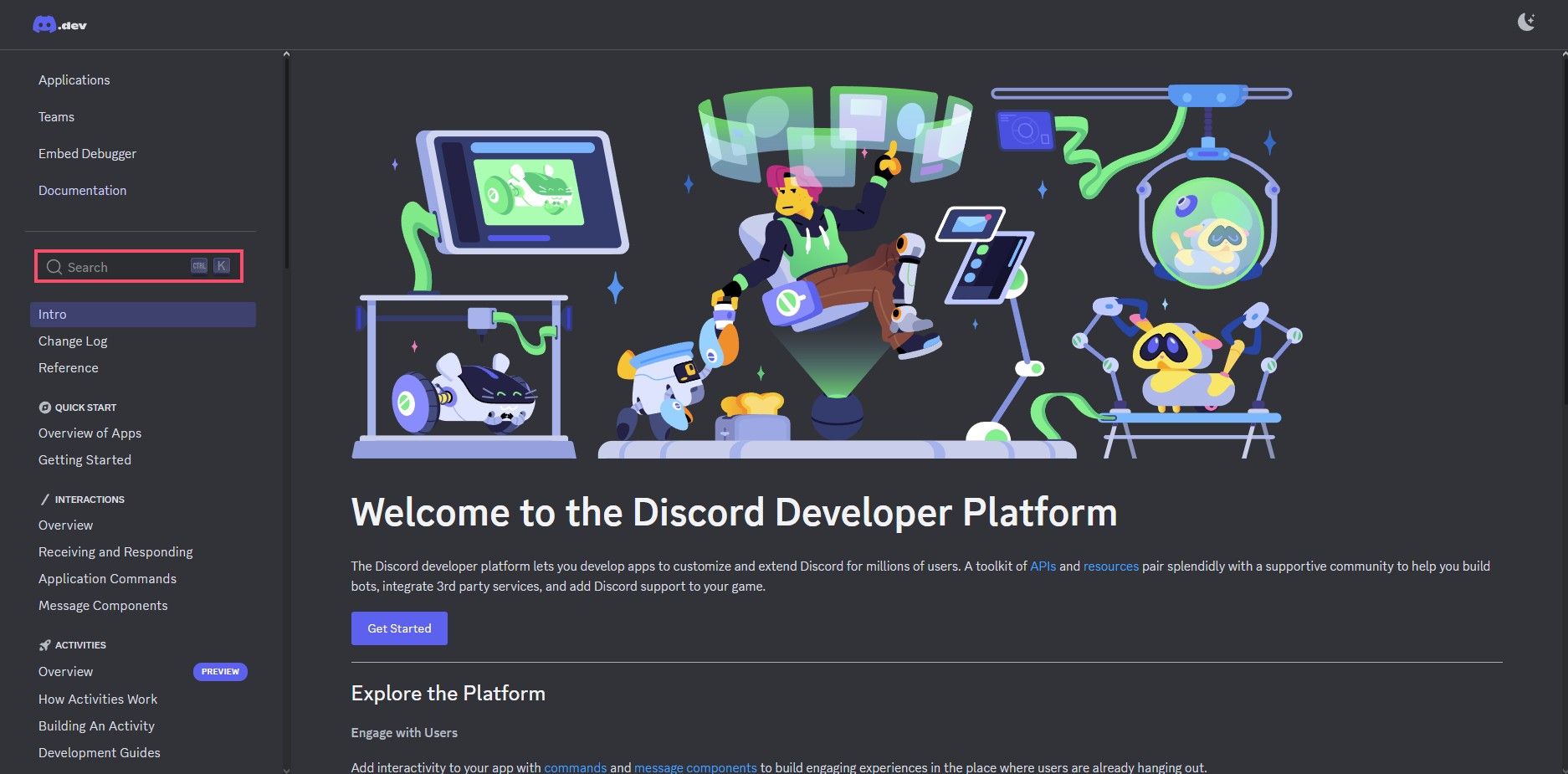Focus the Search documentation field
1568x774 pixels.
tap(126, 267)
